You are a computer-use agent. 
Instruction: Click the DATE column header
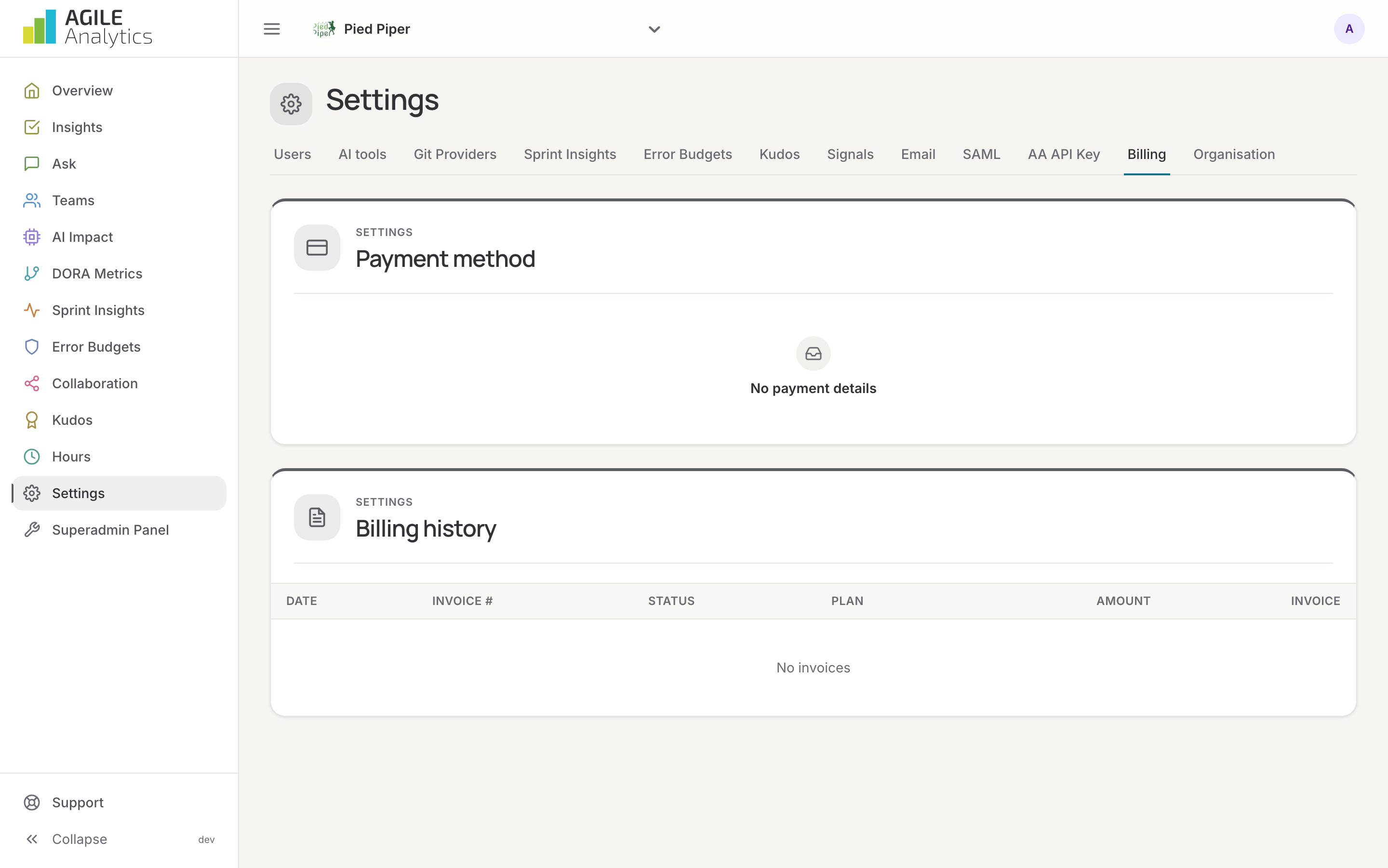(x=302, y=601)
